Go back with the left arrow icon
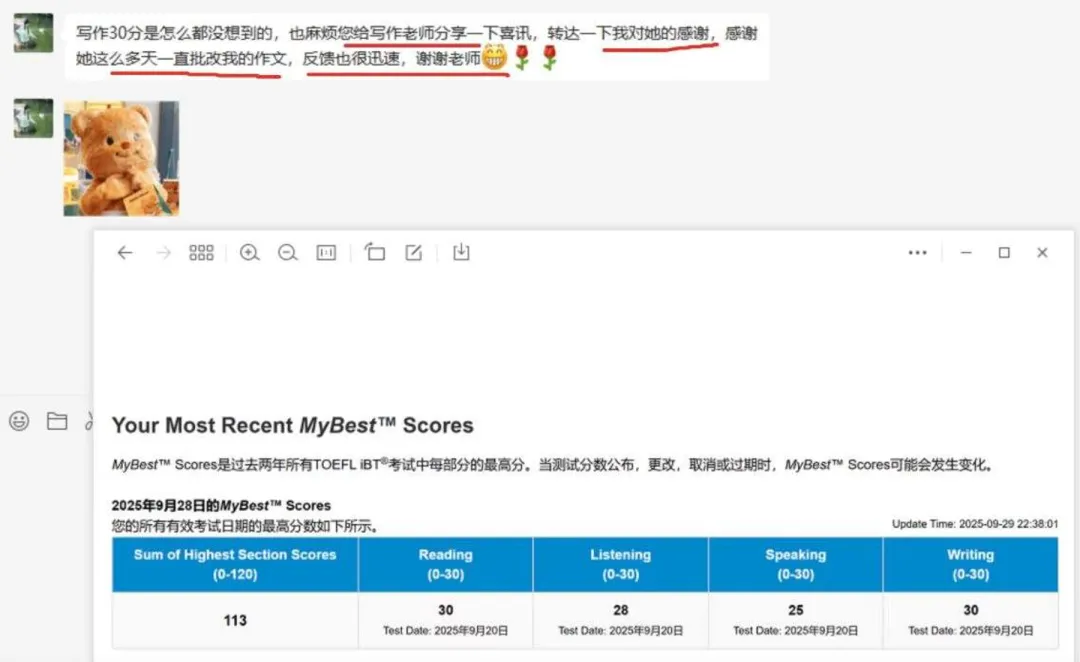This screenshot has width=1080, height=662. point(125,253)
